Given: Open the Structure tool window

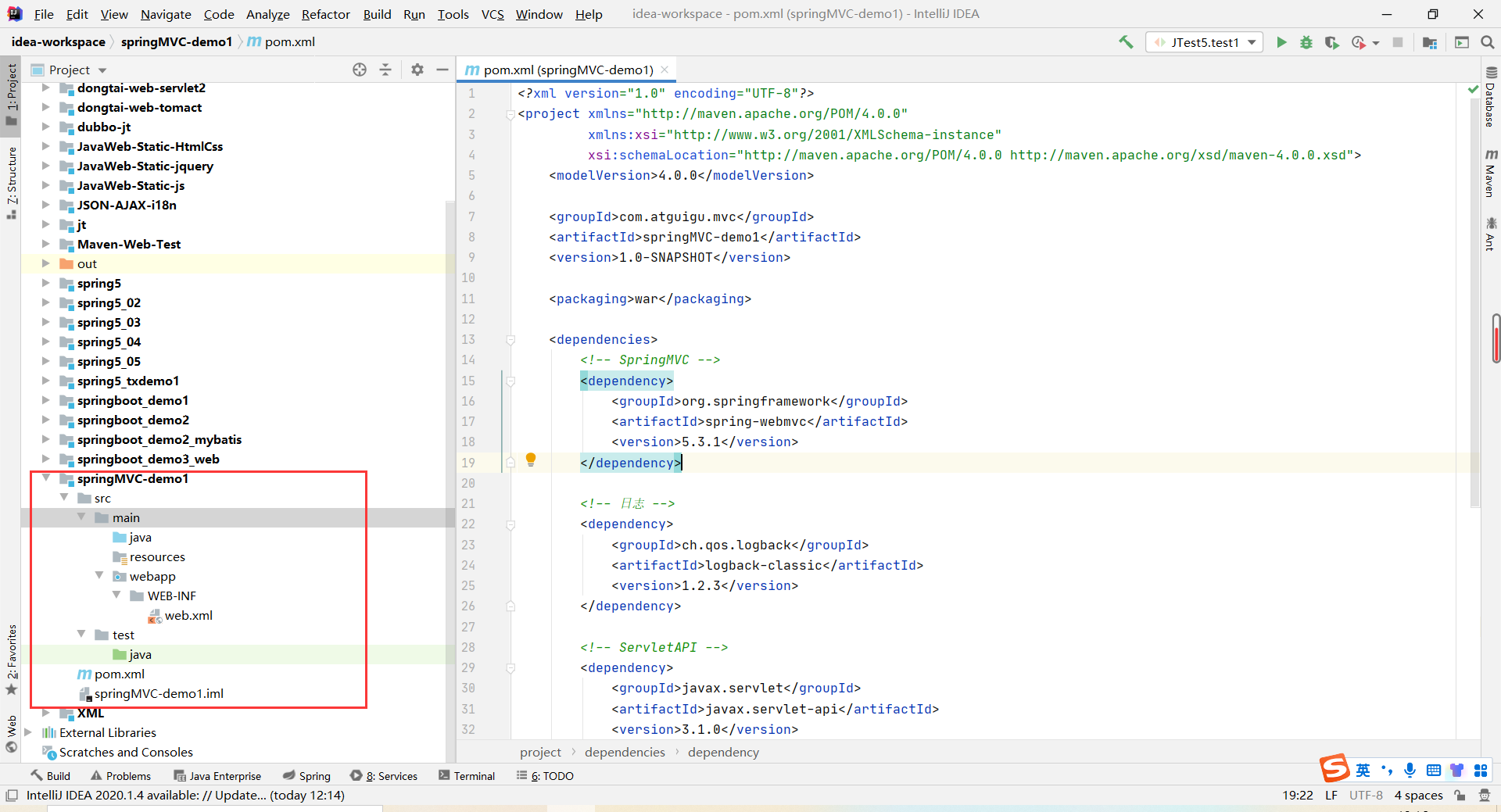Looking at the screenshot, I should [11, 183].
